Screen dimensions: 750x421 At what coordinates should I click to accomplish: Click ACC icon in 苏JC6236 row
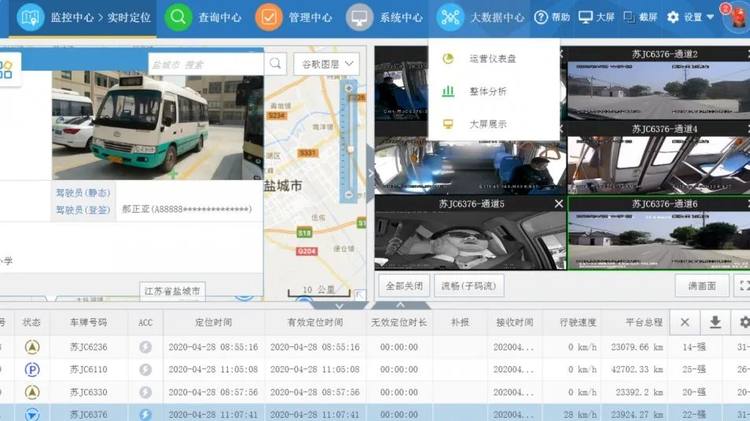tap(145, 347)
